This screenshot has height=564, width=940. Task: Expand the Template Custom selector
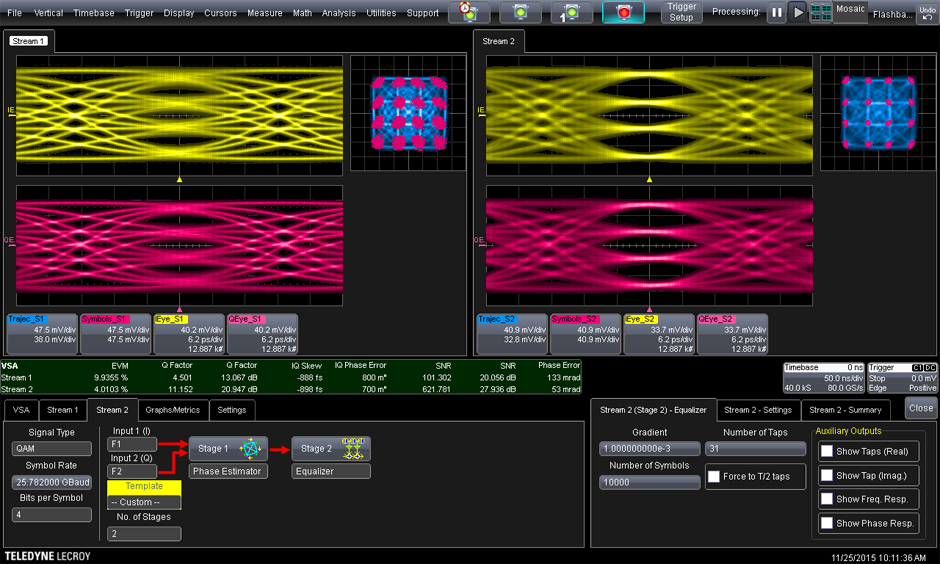coord(144,502)
